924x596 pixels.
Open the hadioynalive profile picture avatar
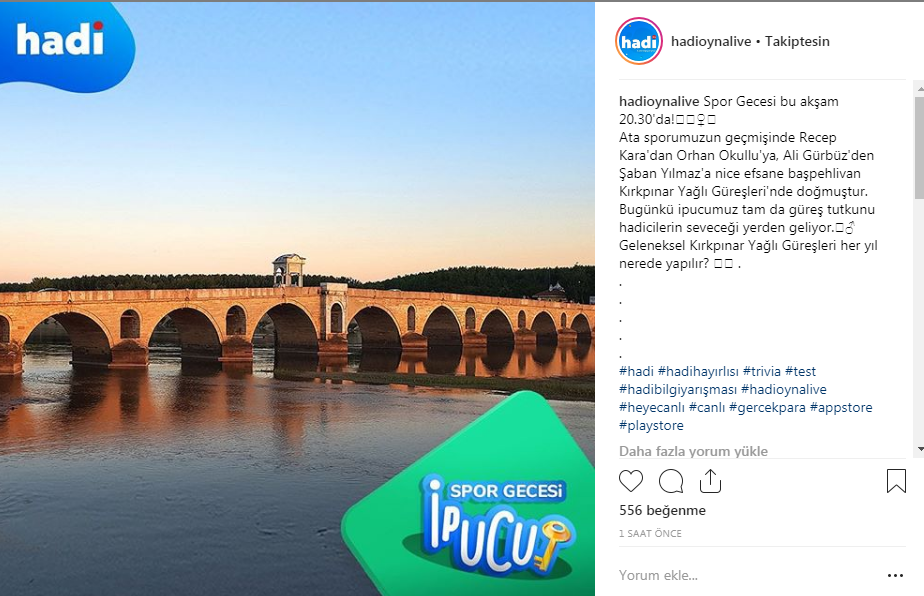pyautogui.click(x=639, y=41)
